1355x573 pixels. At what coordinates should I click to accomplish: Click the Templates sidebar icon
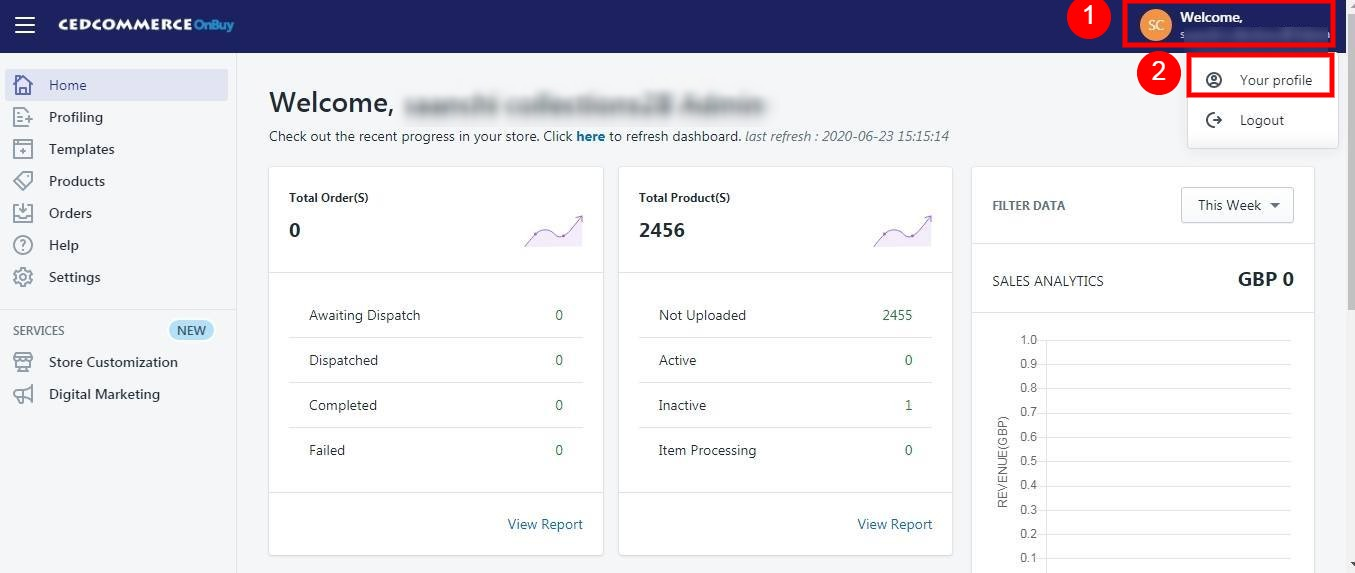(x=23, y=149)
